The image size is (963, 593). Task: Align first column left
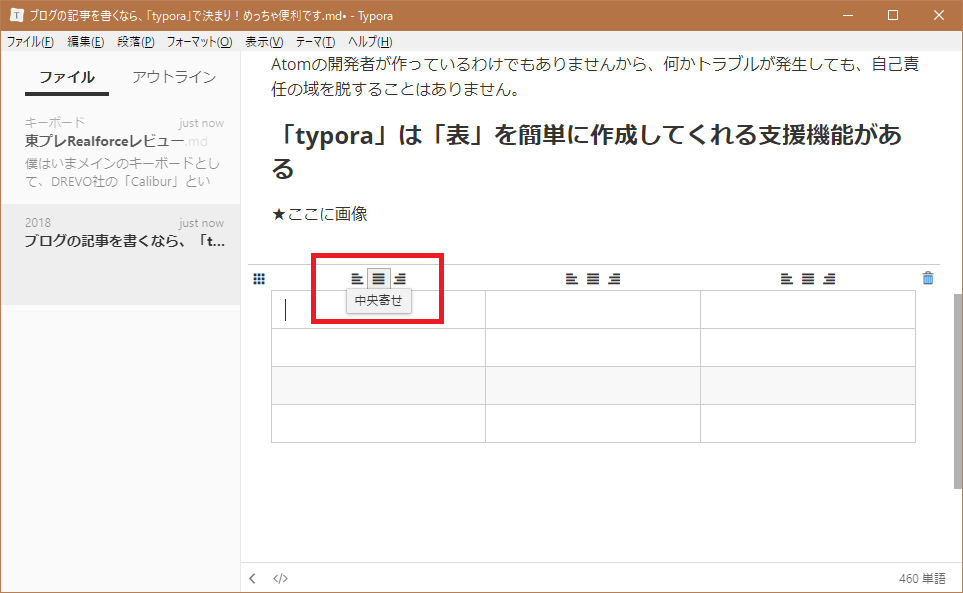357,279
